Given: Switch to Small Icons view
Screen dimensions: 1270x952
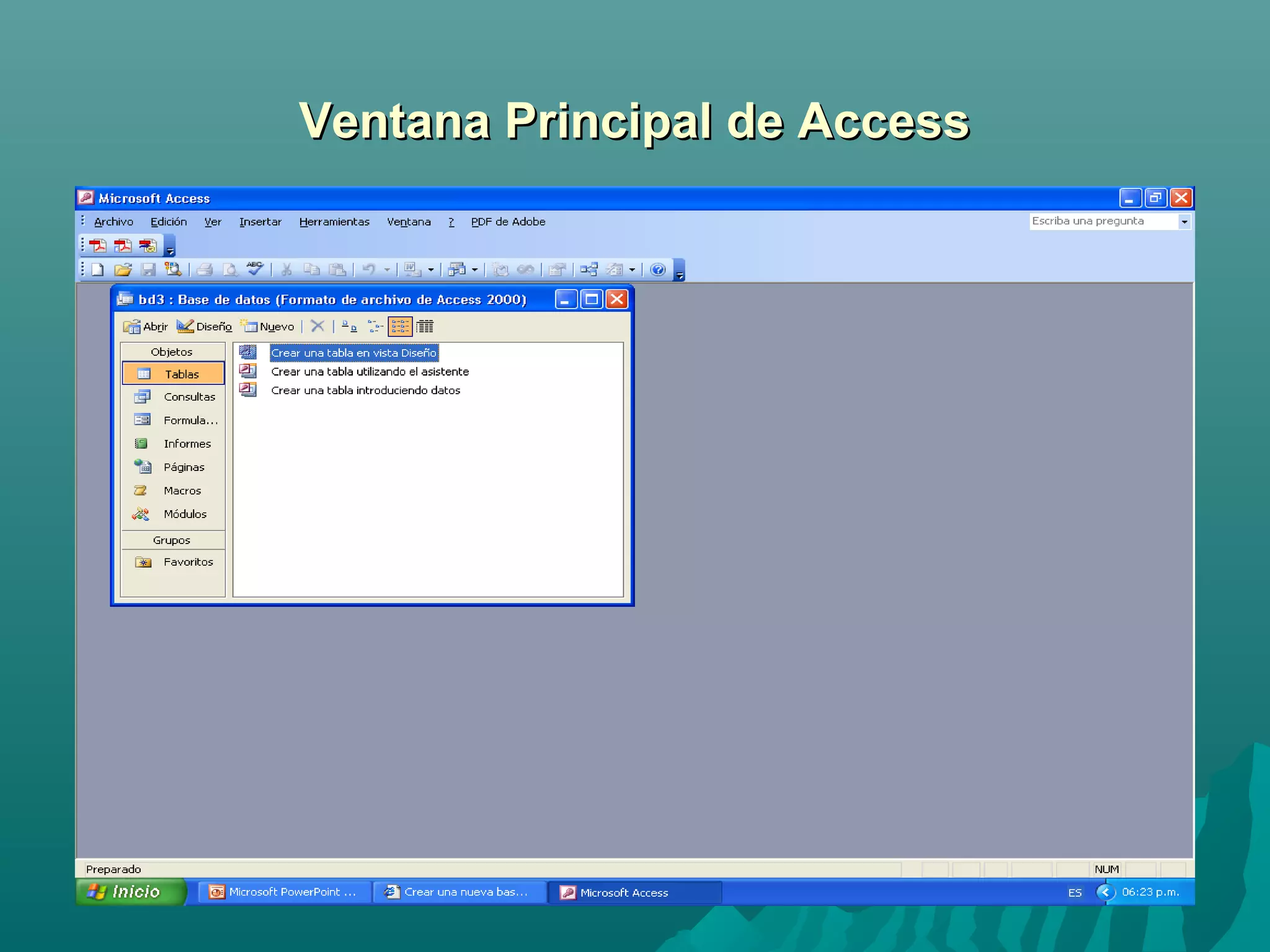Looking at the screenshot, I should click(375, 326).
